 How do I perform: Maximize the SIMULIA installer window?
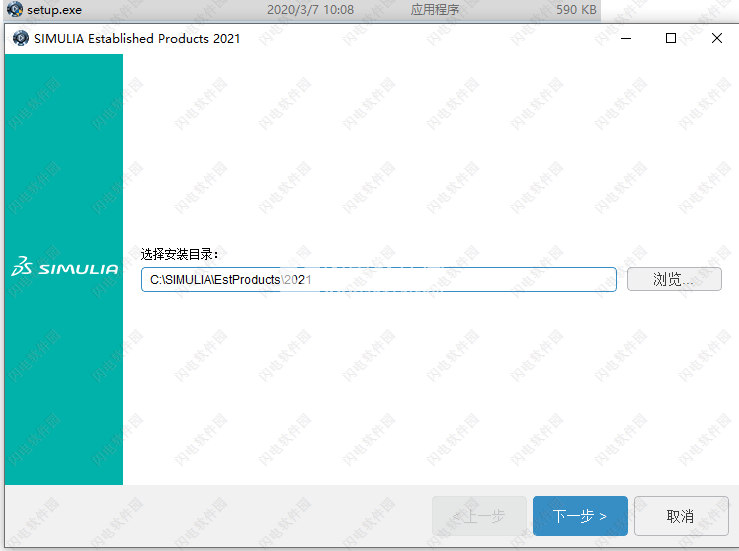click(x=671, y=39)
